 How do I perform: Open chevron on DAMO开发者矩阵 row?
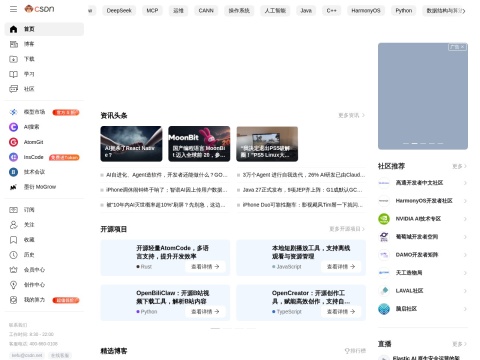pos(465,255)
